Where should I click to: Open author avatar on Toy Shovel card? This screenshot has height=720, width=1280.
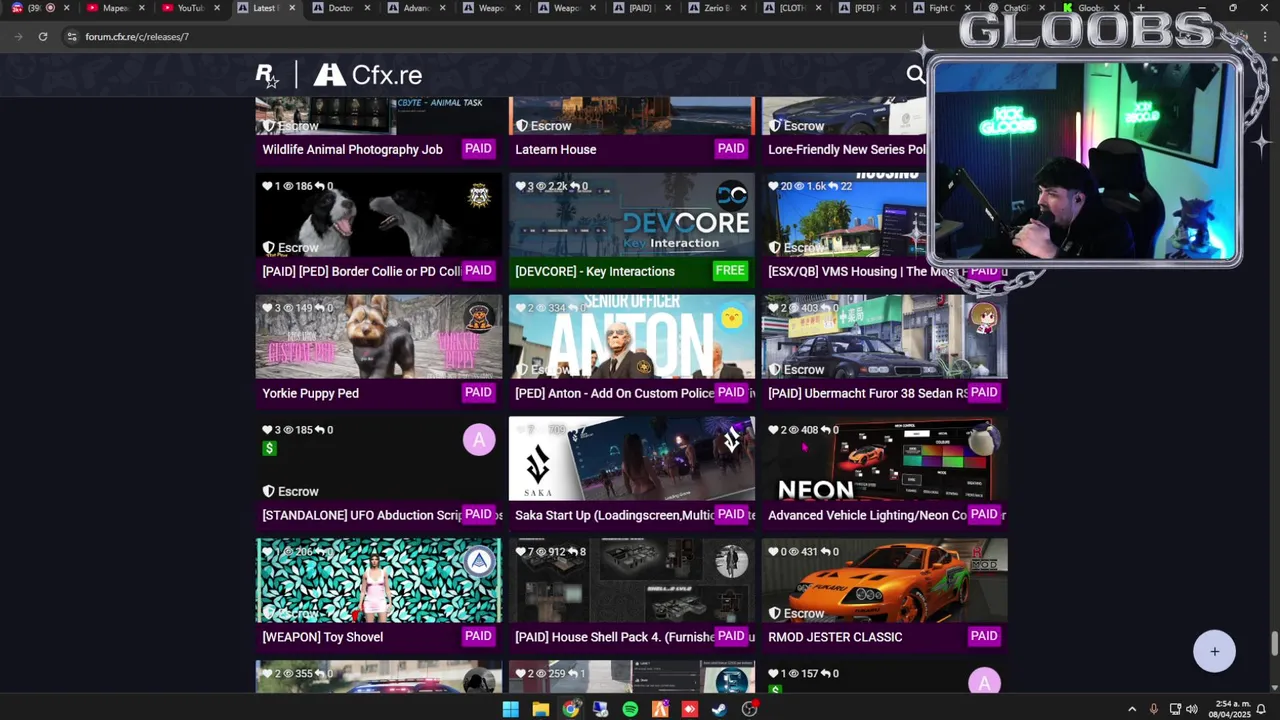(x=480, y=562)
